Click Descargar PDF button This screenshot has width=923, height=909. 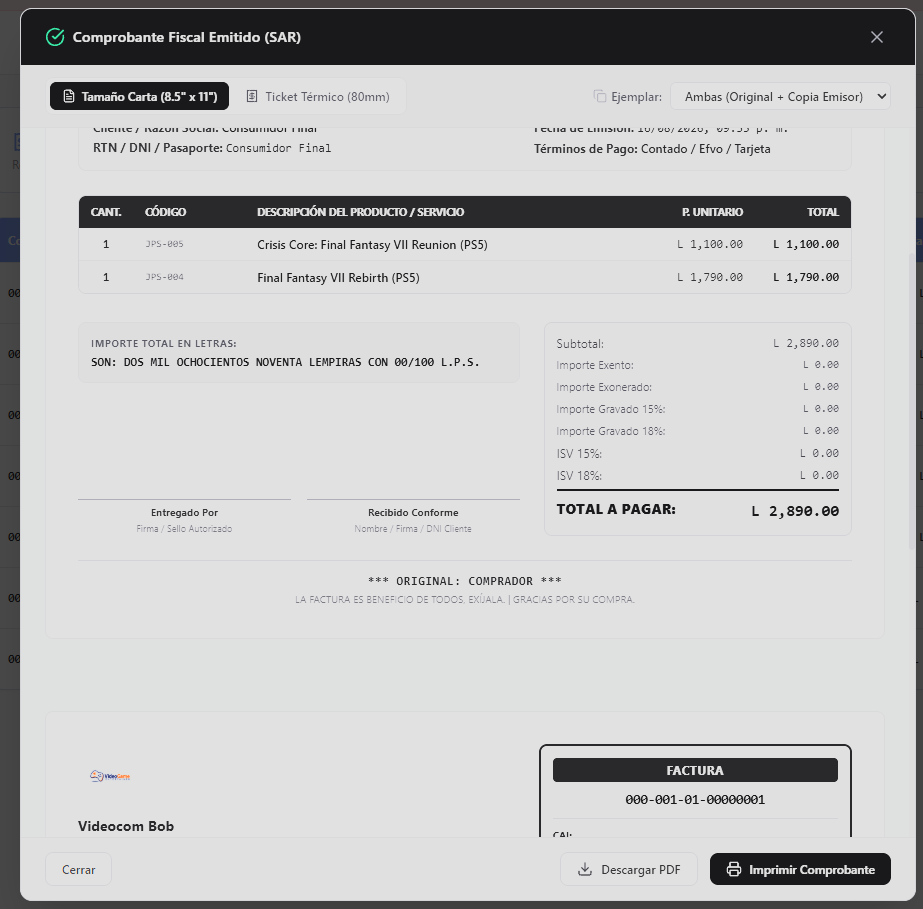(629, 869)
